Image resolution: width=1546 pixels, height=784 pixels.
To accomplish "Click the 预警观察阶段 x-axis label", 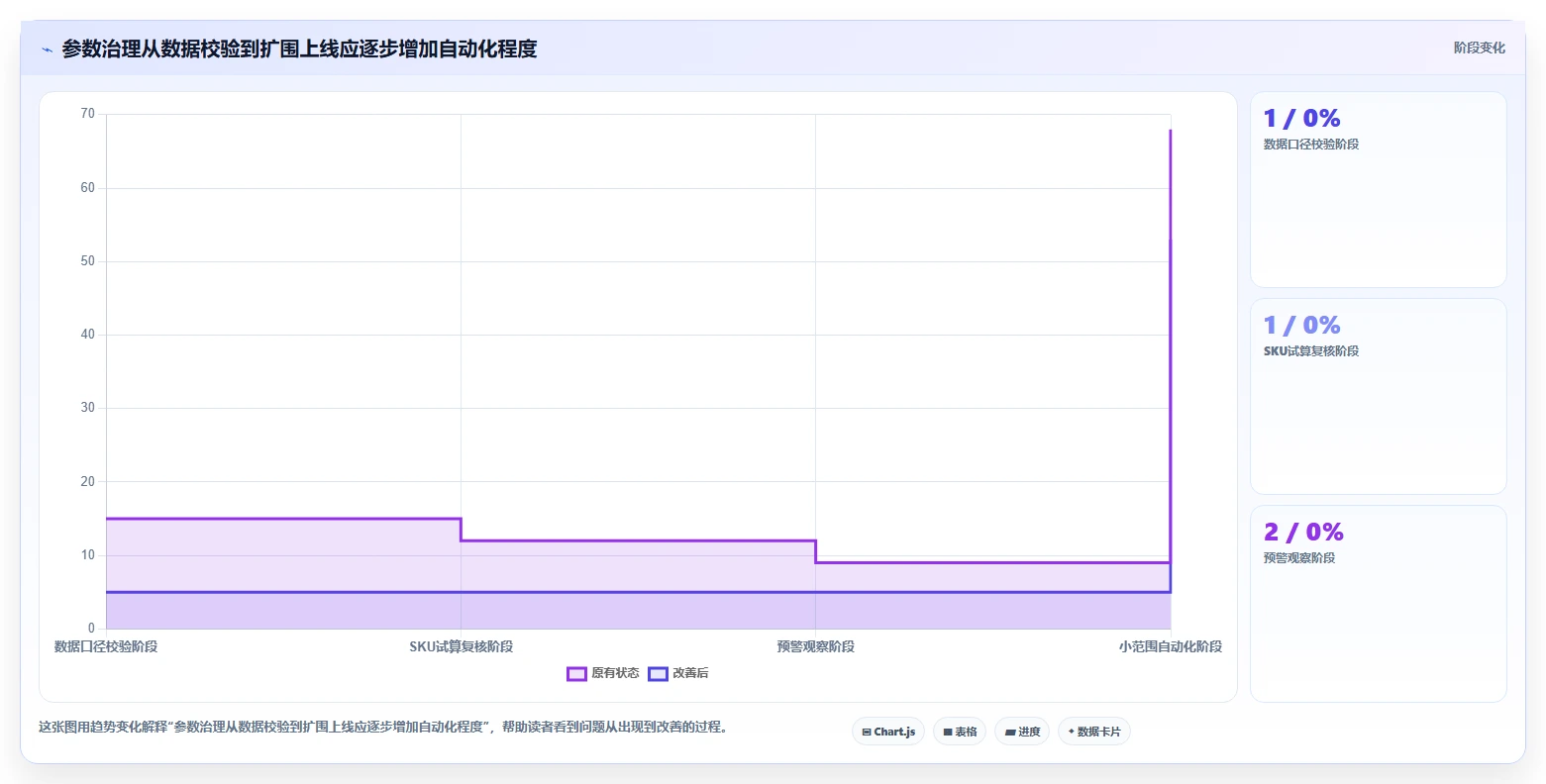I will click(815, 647).
